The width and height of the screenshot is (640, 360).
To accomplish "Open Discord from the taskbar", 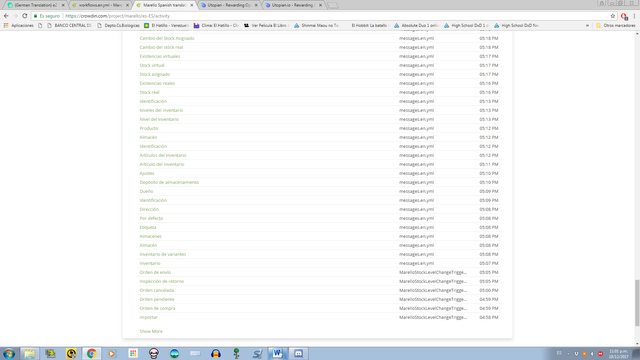I will tap(298, 353).
